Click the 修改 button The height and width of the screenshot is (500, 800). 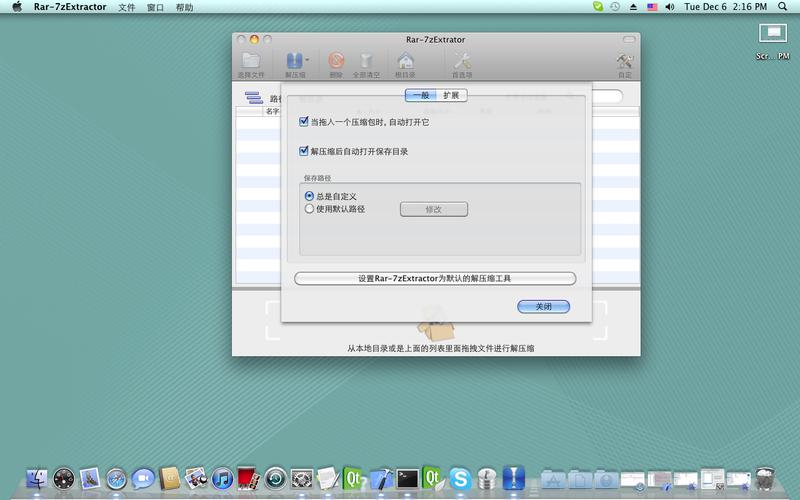(x=434, y=209)
